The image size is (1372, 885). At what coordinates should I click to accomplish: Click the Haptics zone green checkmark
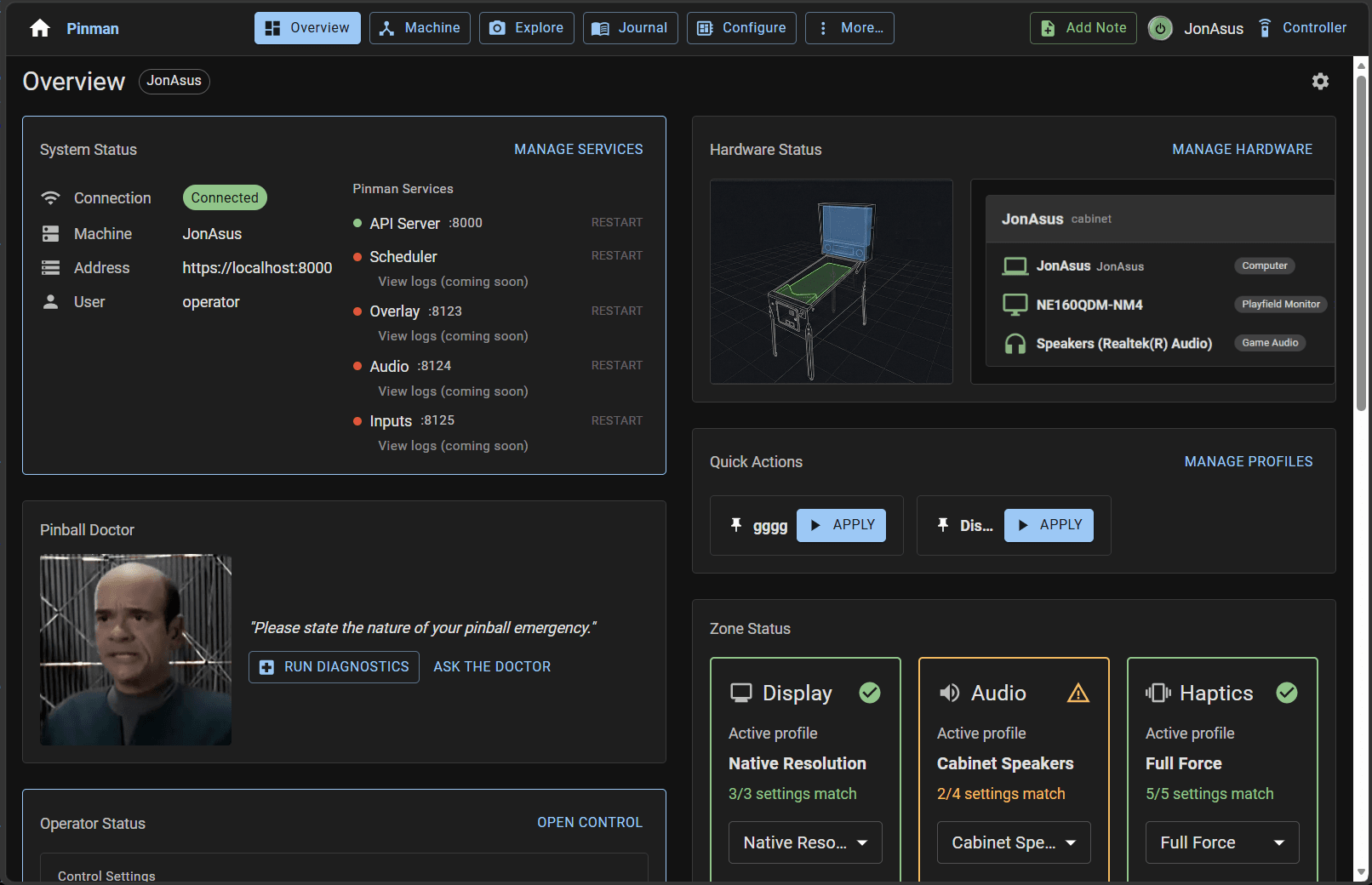[x=1287, y=693]
